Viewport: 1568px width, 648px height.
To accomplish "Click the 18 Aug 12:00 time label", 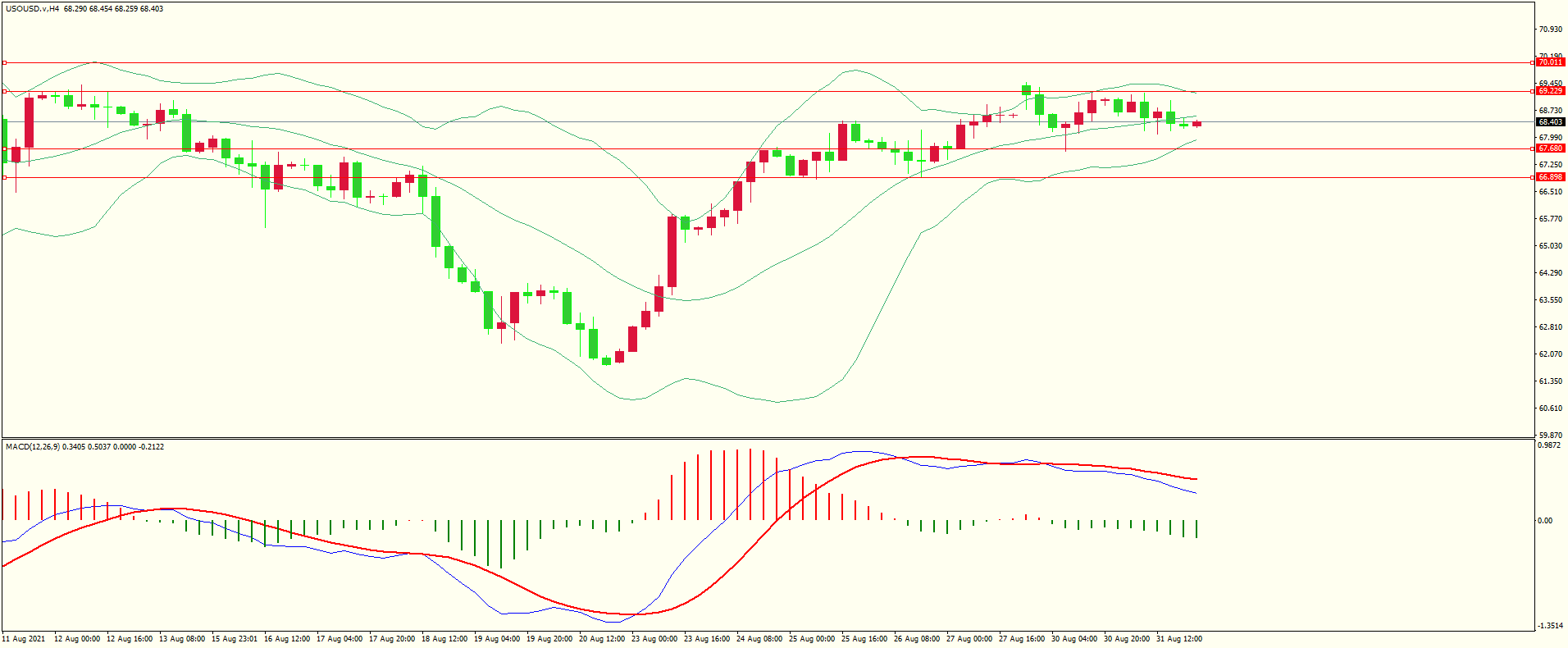I will click(x=444, y=639).
